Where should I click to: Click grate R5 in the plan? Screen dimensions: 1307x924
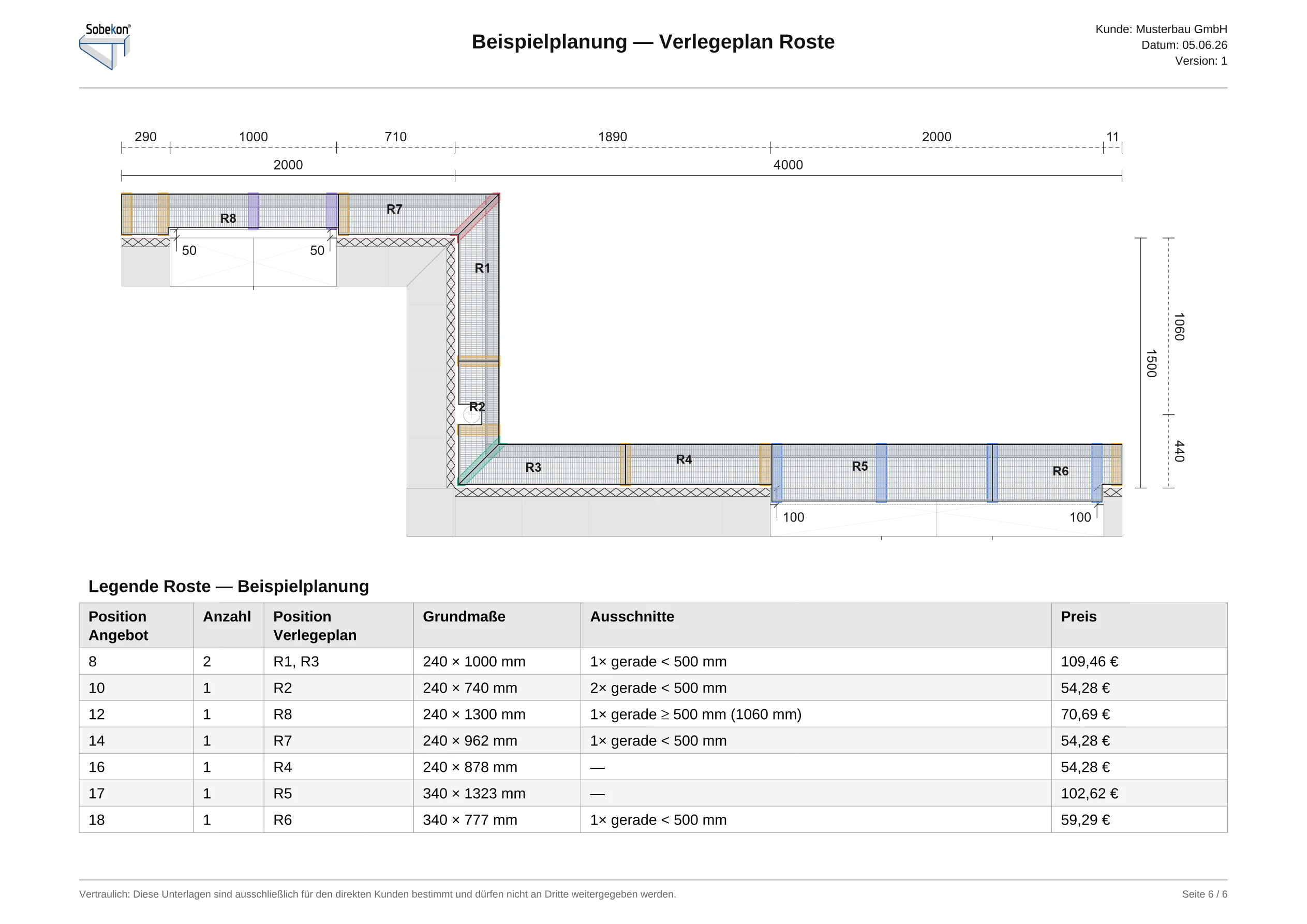[860, 466]
